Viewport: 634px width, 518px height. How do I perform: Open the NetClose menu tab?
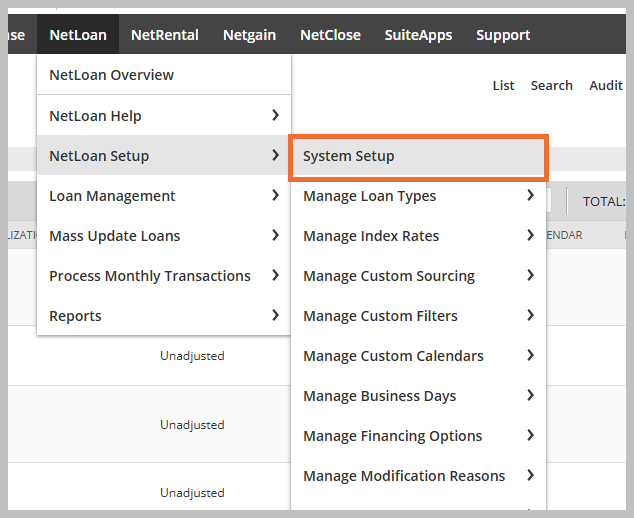[x=330, y=35]
